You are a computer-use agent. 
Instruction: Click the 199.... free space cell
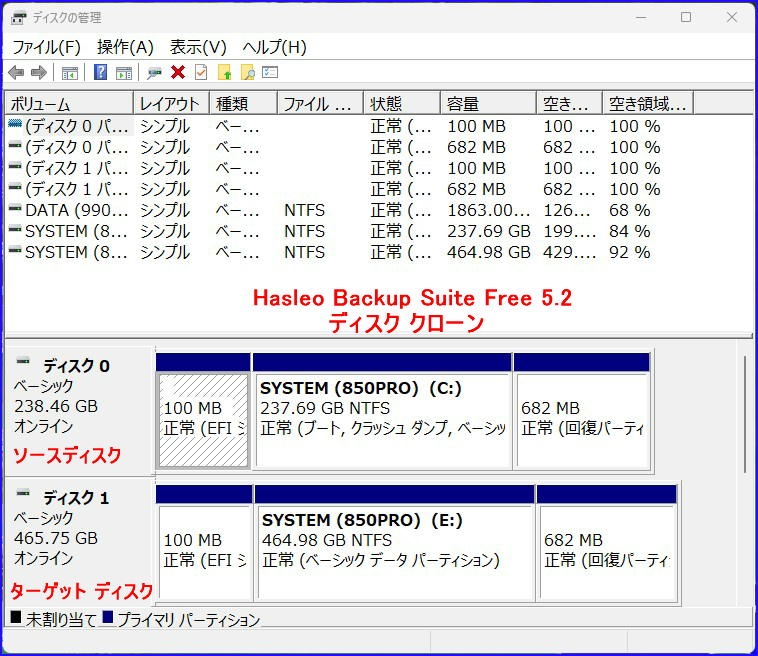point(569,231)
